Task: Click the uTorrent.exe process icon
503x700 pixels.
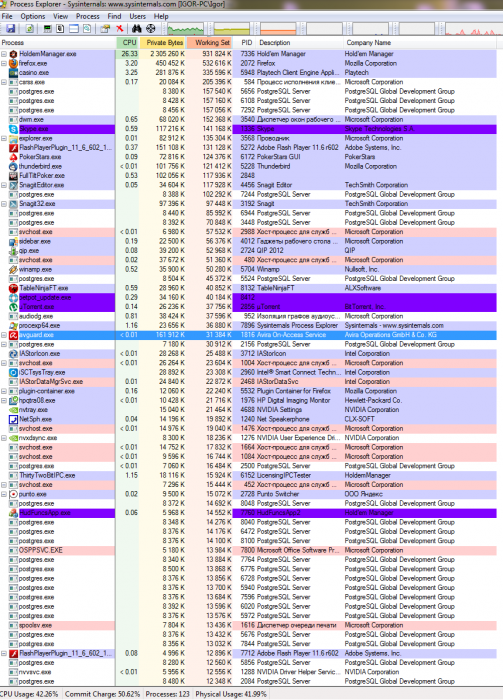Action: coord(13,307)
